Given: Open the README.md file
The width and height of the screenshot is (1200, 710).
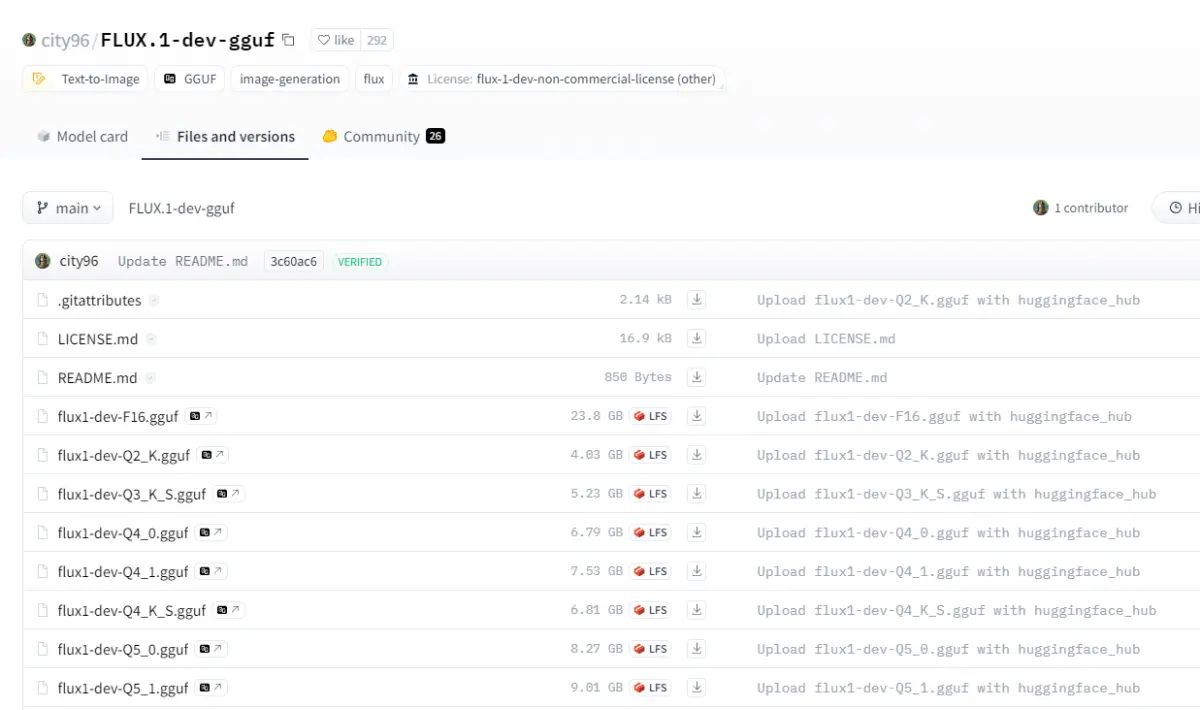Looking at the screenshot, I should coord(97,378).
